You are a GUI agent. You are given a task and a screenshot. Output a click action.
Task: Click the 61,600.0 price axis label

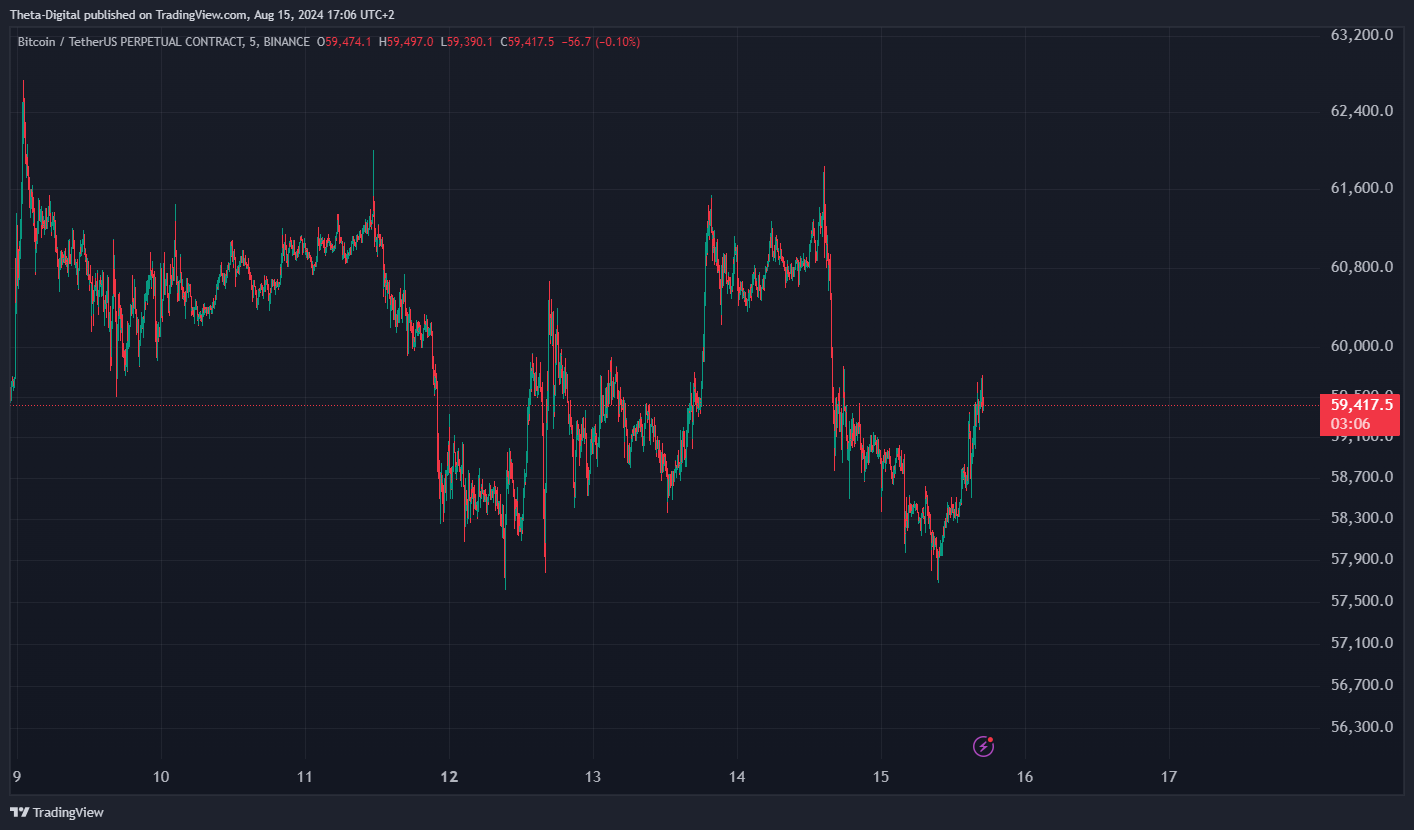pos(1362,188)
